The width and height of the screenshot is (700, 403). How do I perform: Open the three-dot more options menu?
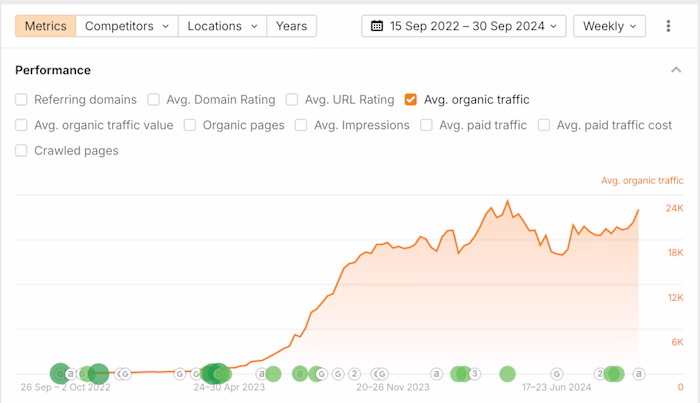pos(668,26)
